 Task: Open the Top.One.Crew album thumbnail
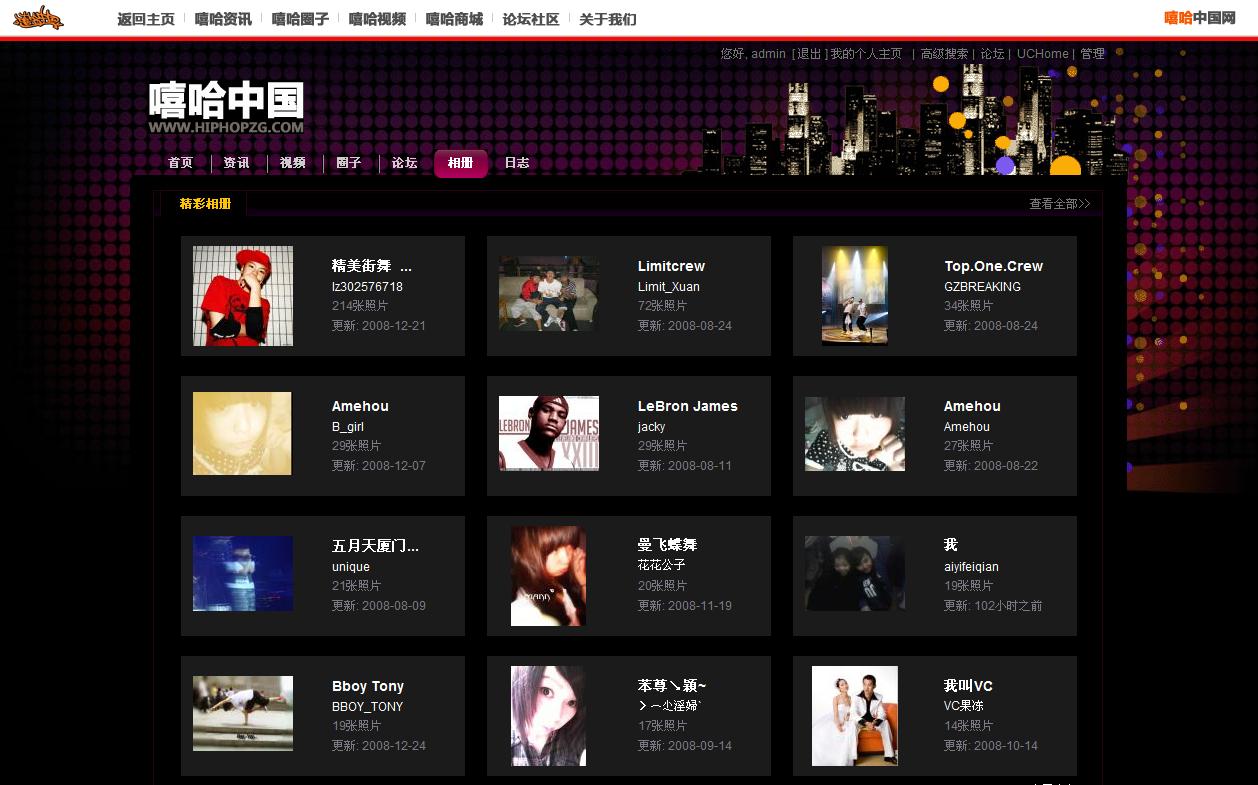point(855,296)
